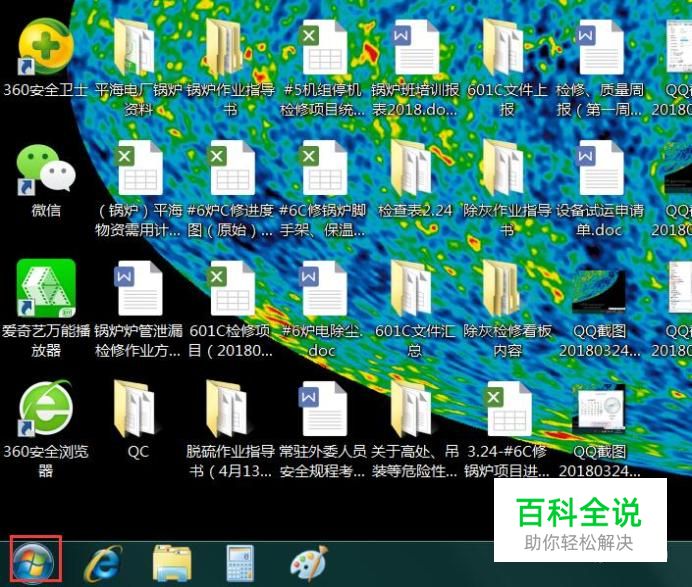The image size is (692, 587).
Task: Open the 除灰检修看板内容 folder
Action: (503, 289)
